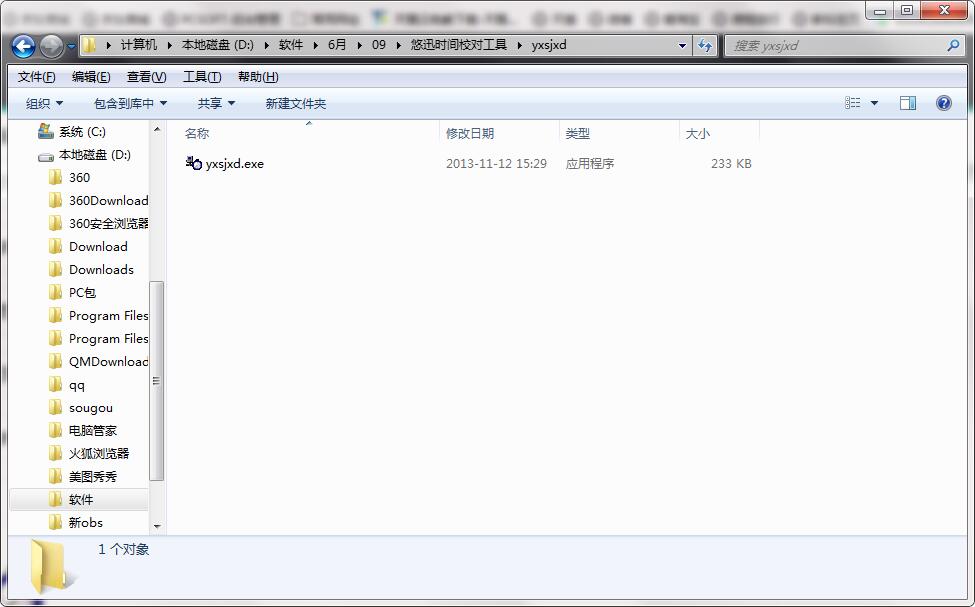The height and width of the screenshot is (607, 975).
Task: Select the QMDownload folder
Action: tap(108, 361)
